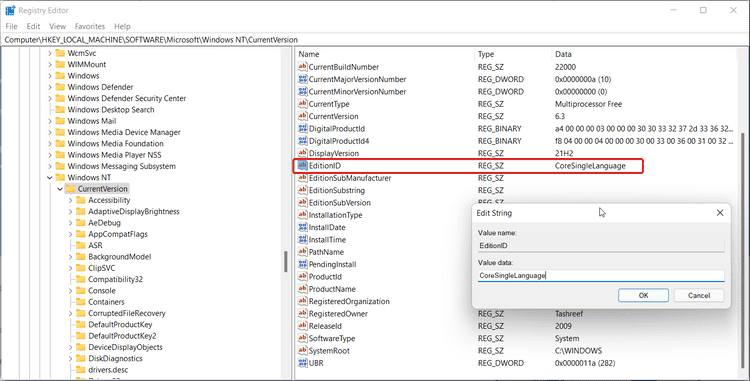Click the DefaultProductKey folder icon
This screenshot has width=750, height=381.
pyautogui.click(x=81, y=325)
